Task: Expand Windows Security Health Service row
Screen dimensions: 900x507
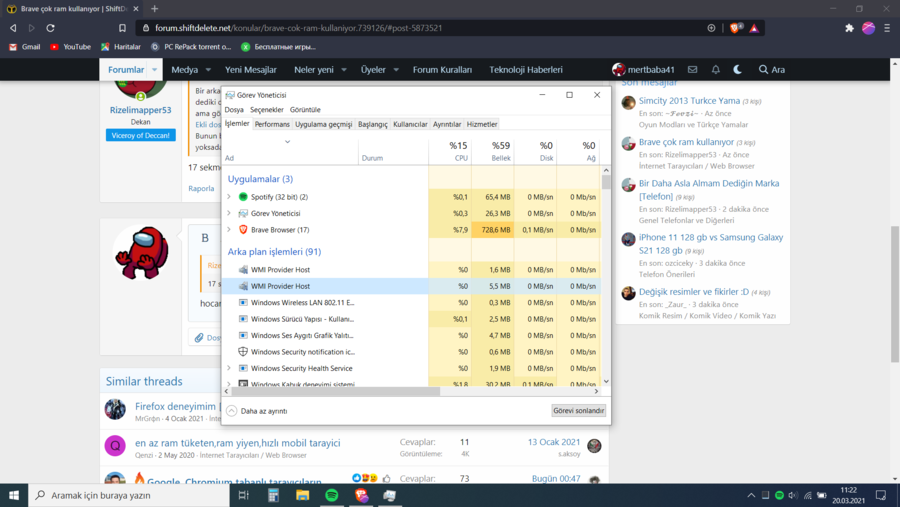Action: [229, 368]
